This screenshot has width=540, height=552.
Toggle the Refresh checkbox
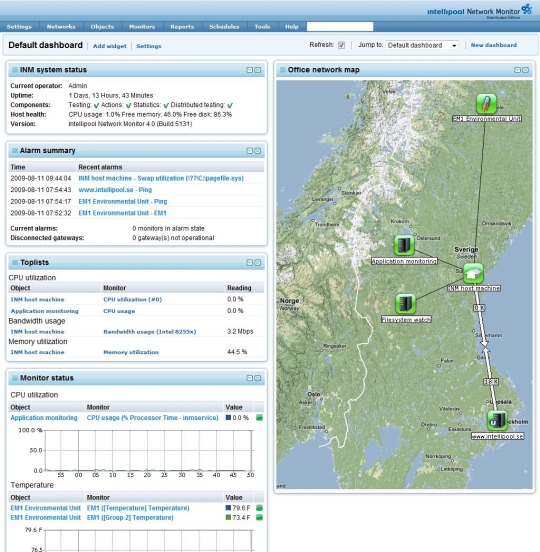[x=341, y=45]
